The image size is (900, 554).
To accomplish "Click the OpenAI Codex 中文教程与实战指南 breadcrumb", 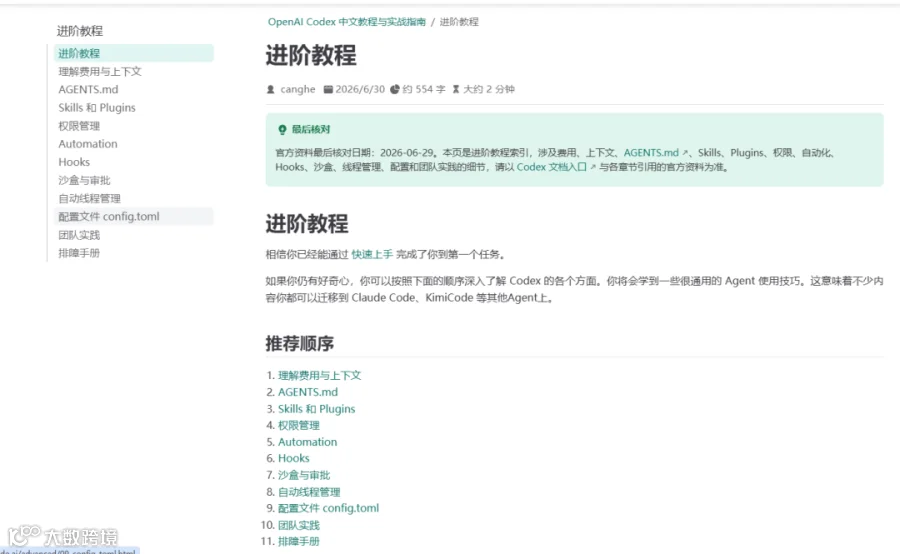I will tap(347, 22).
